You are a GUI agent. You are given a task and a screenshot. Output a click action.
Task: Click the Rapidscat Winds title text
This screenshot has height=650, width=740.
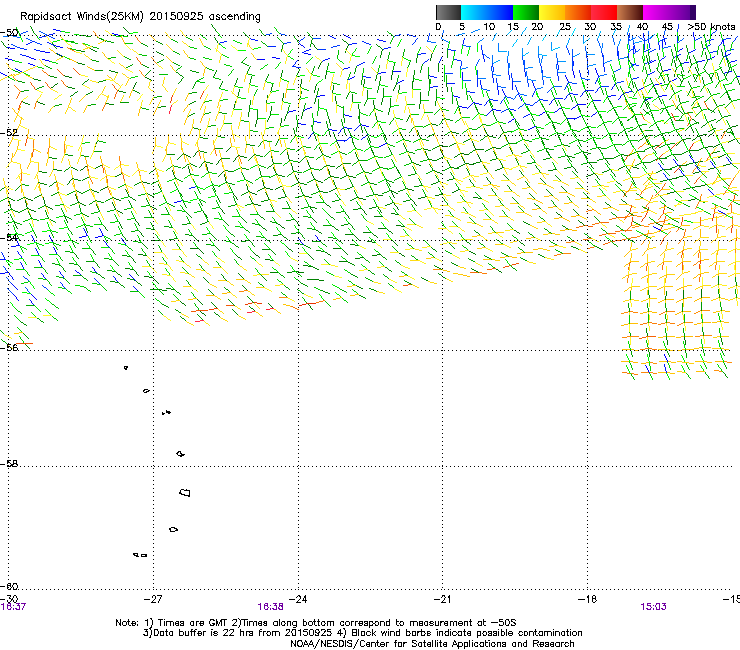pos(140,17)
